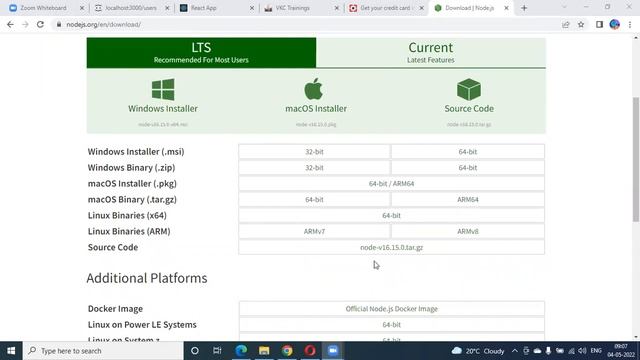Image resolution: width=640 pixels, height=360 pixels.
Task: Download Windows Binary .zip 32-bit
Action: (314, 167)
